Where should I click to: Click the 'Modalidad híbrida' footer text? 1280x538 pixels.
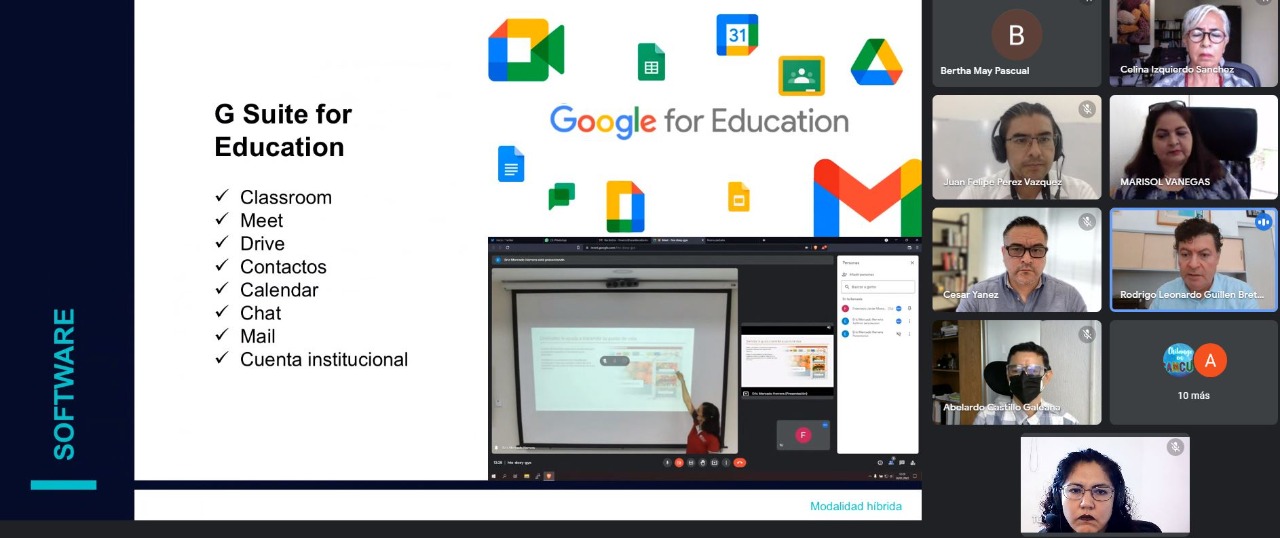[855, 506]
